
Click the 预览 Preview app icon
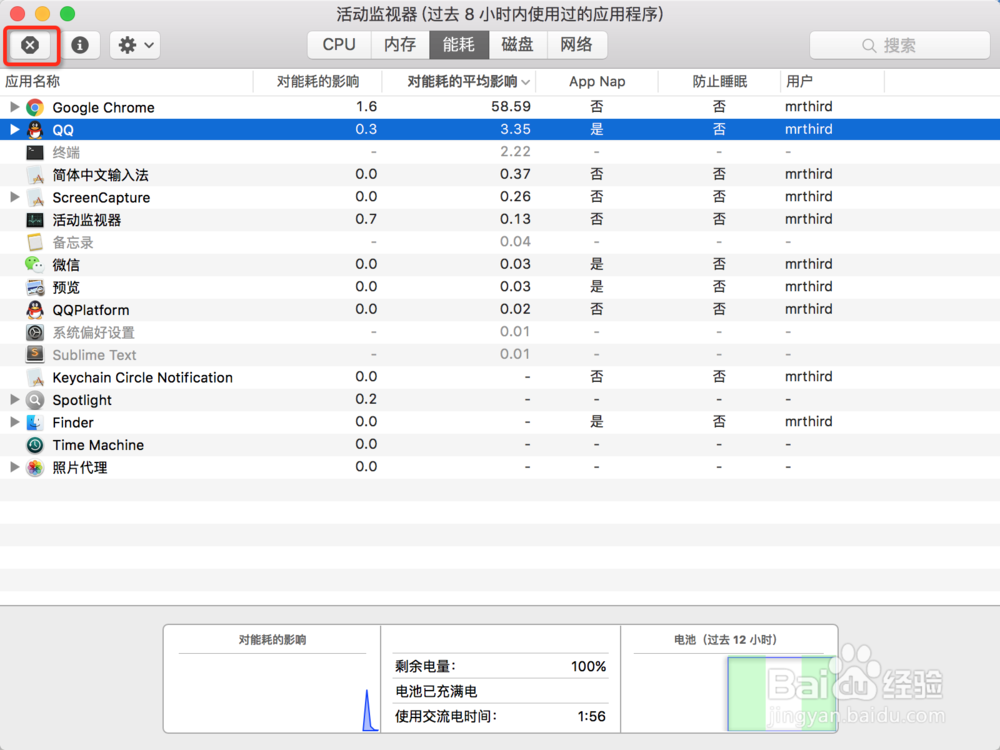[34, 287]
